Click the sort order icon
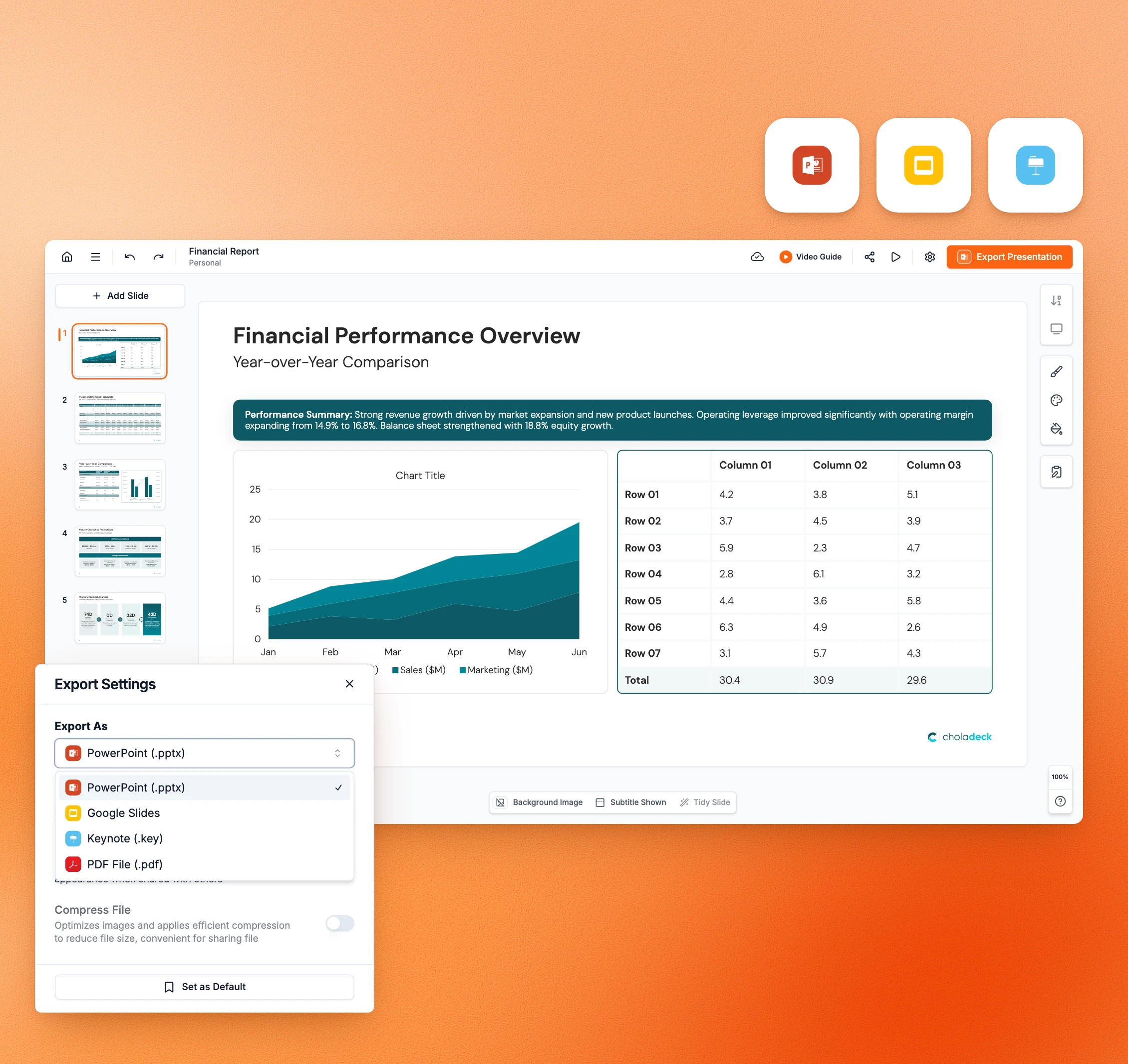This screenshot has width=1128, height=1064. (1056, 300)
